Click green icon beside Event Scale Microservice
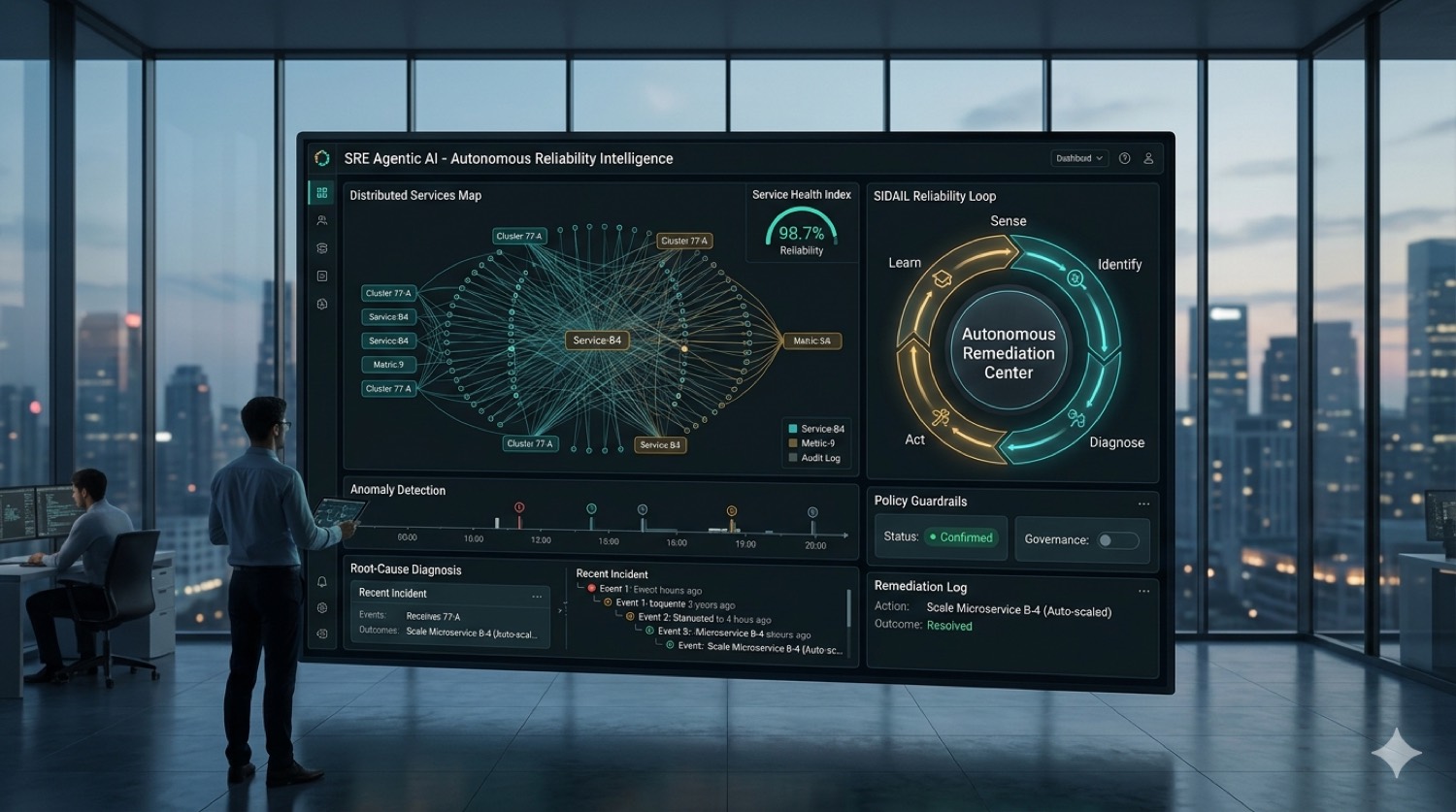This screenshot has width=1456, height=812. coord(670,645)
